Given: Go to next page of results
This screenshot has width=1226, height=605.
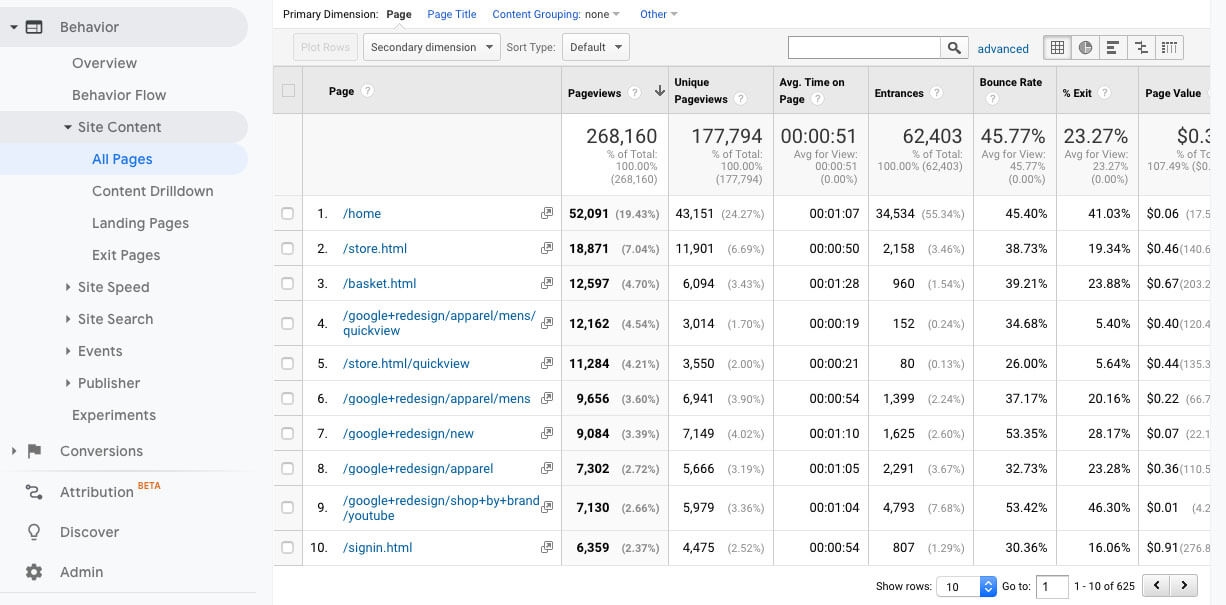Looking at the screenshot, I should coord(1184,586).
